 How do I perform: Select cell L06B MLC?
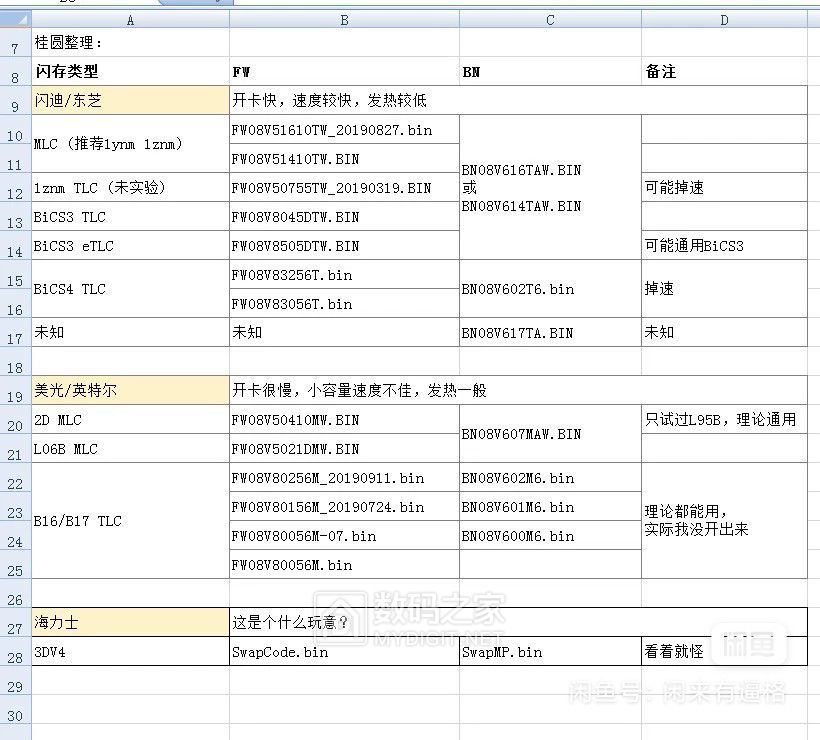pos(130,448)
